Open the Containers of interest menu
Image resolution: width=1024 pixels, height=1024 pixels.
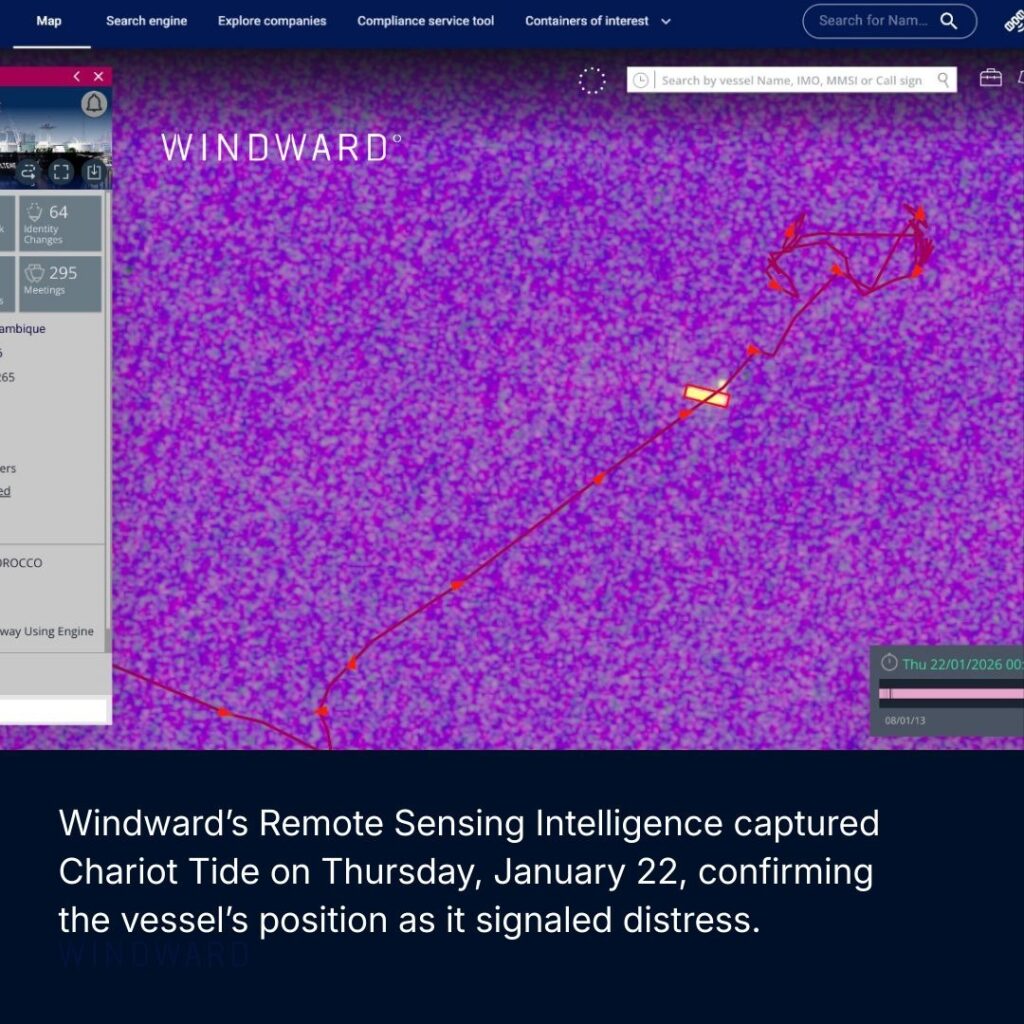point(598,21)
